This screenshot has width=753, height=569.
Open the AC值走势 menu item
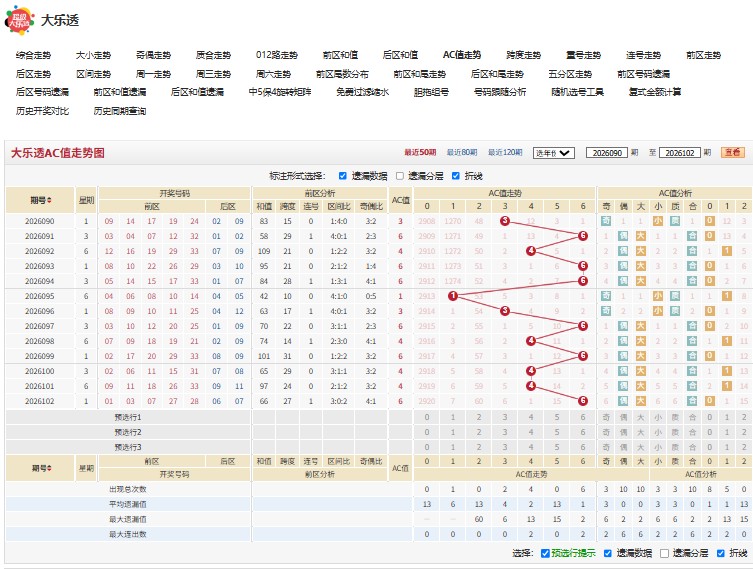[x=462, y=55]
